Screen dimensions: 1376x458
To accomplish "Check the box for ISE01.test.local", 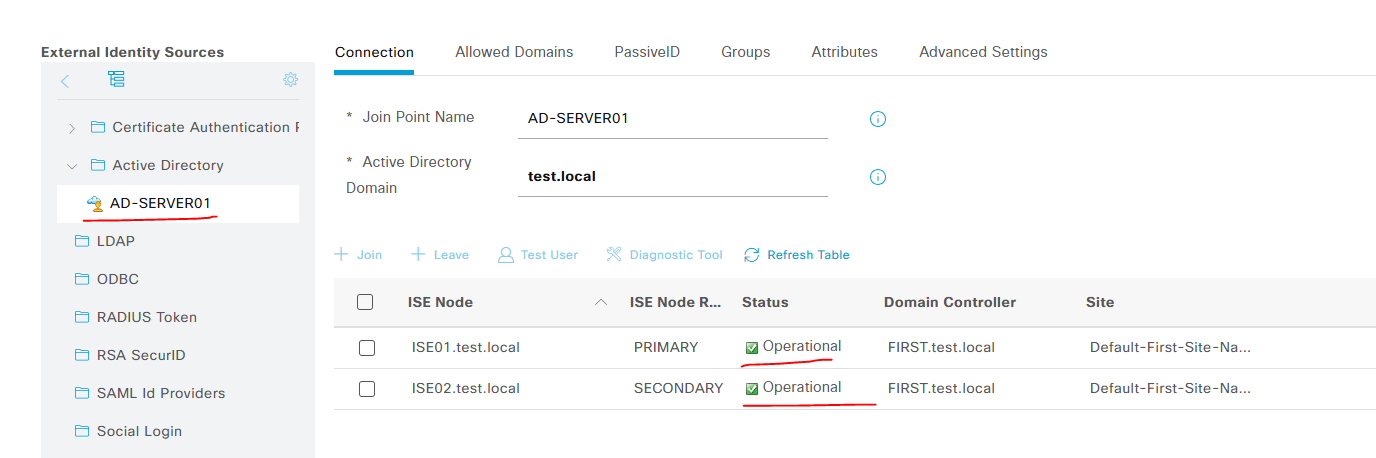I will tap(367, 348).
